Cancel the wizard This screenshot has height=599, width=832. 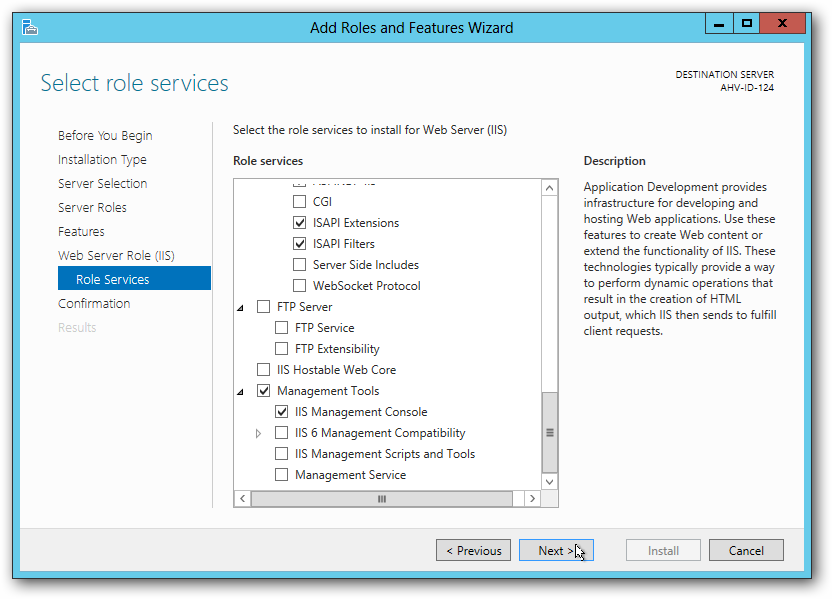coord(746,550)
